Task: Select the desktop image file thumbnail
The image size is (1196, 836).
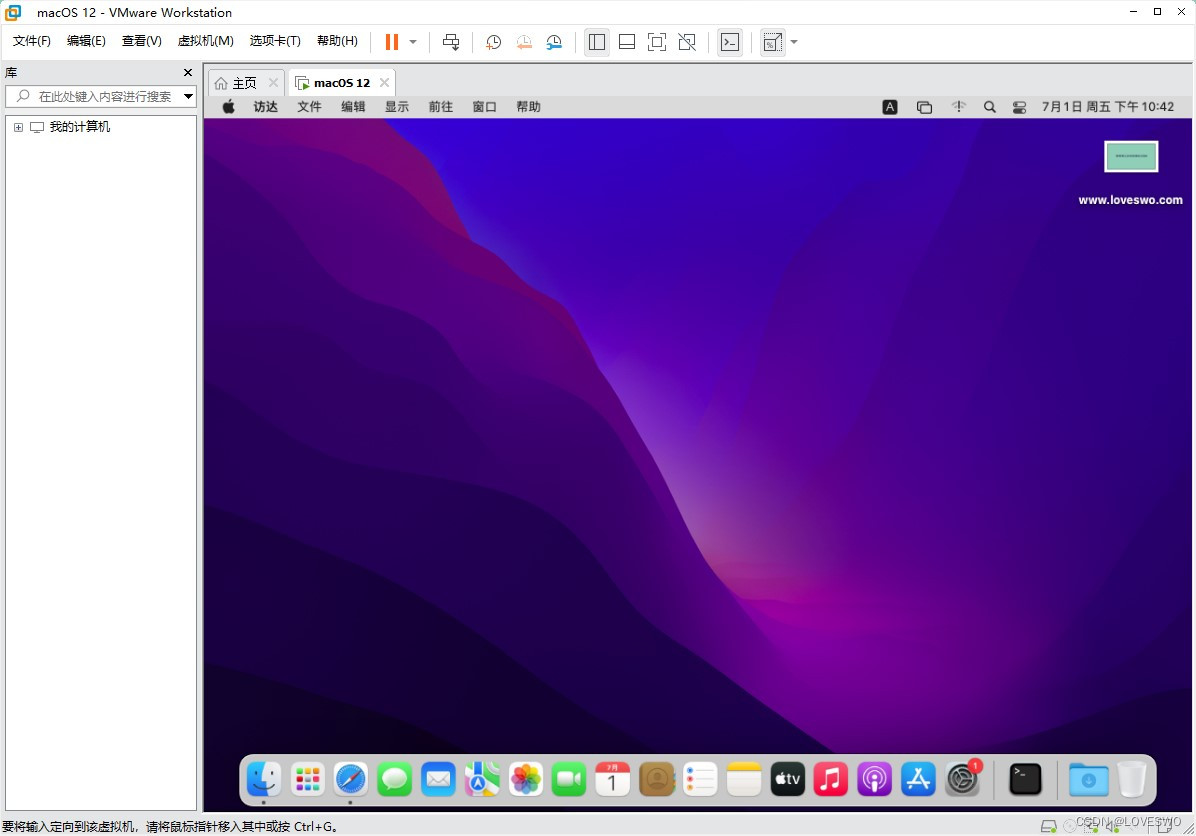Action: click(1131, 156)
